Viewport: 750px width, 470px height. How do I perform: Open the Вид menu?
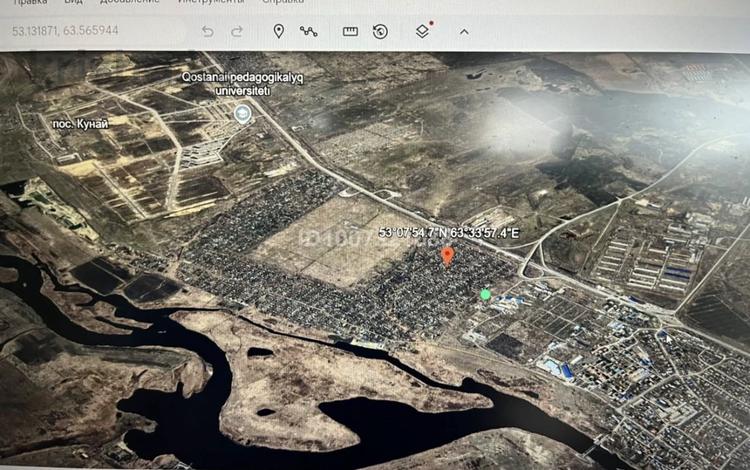(x=73, y=1)
